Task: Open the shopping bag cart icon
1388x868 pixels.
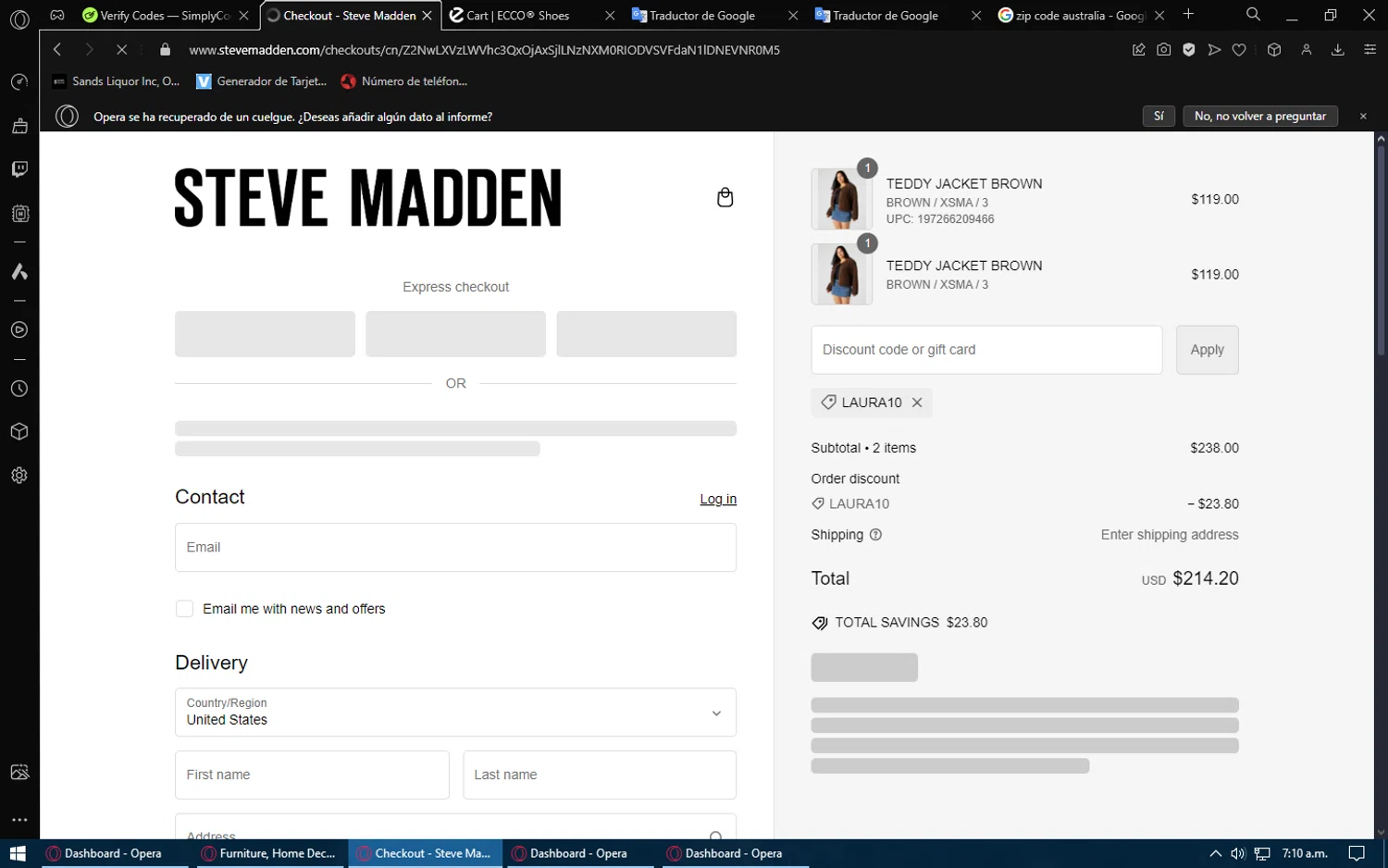Action: tap(725, 197)
